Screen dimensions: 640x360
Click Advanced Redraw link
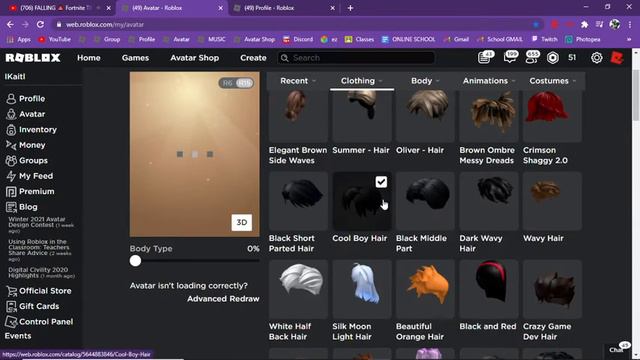pos(223,299)
